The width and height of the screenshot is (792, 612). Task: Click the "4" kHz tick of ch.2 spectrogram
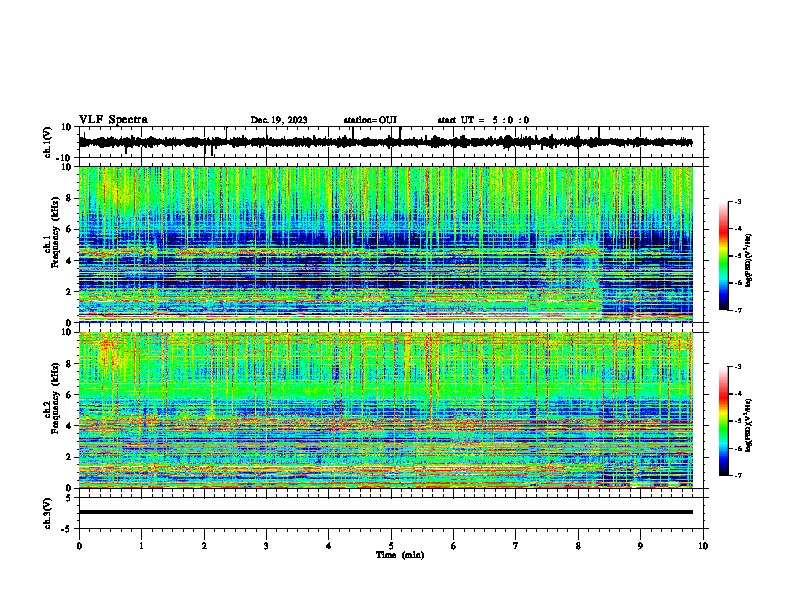click(69, 426)
